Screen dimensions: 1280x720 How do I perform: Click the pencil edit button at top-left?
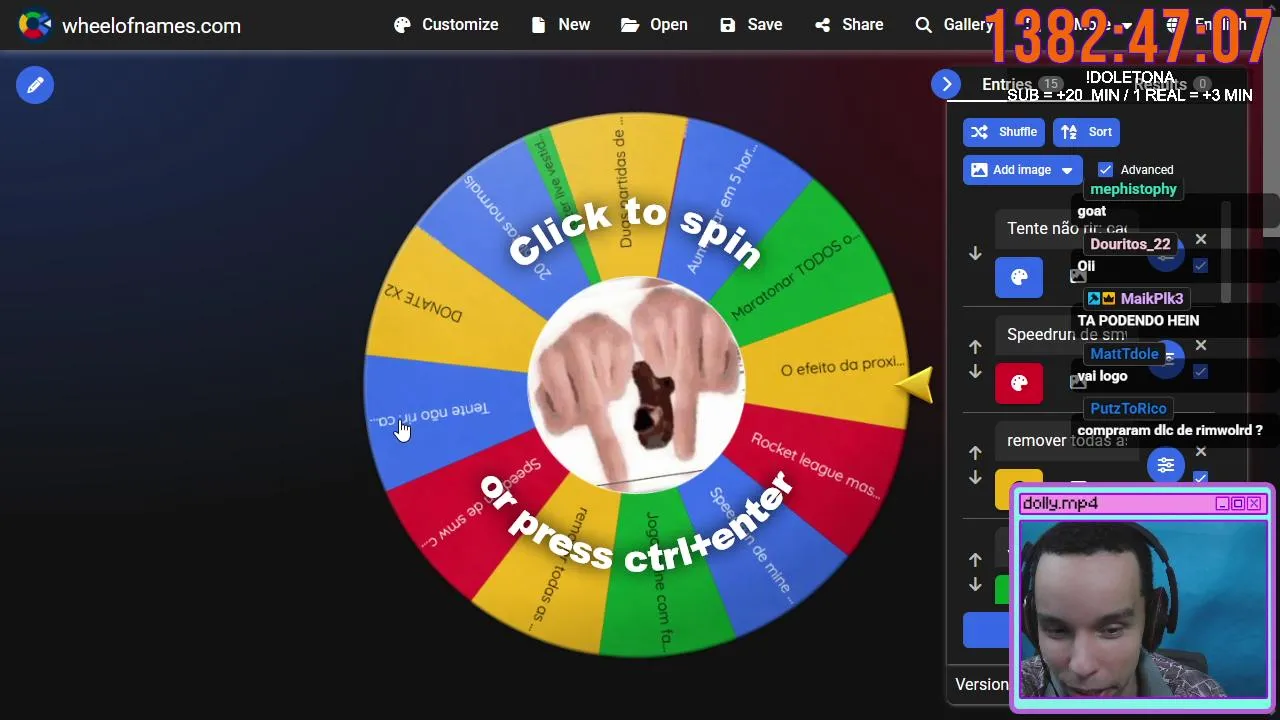[35, 85]
